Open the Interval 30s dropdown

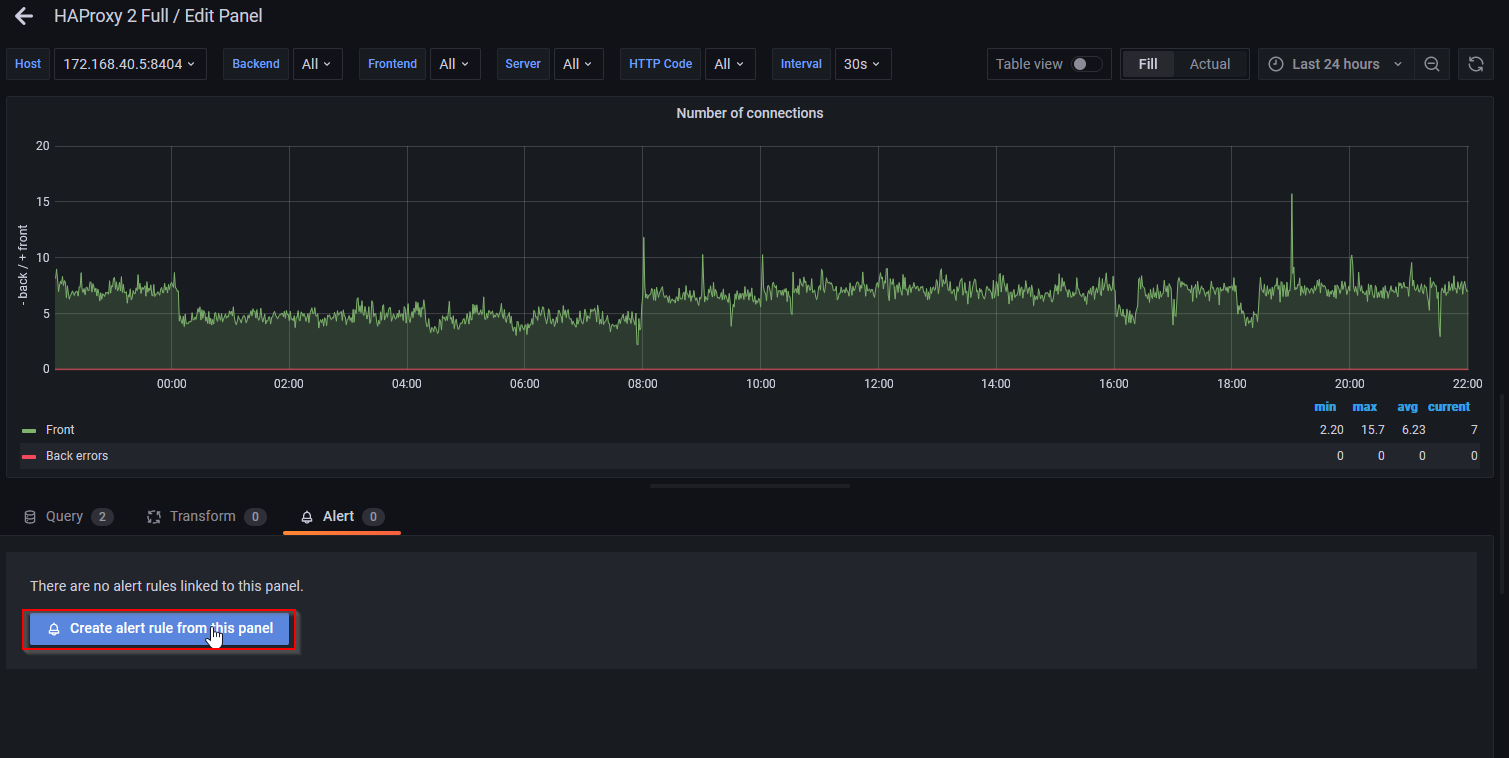tap(863, 64)
